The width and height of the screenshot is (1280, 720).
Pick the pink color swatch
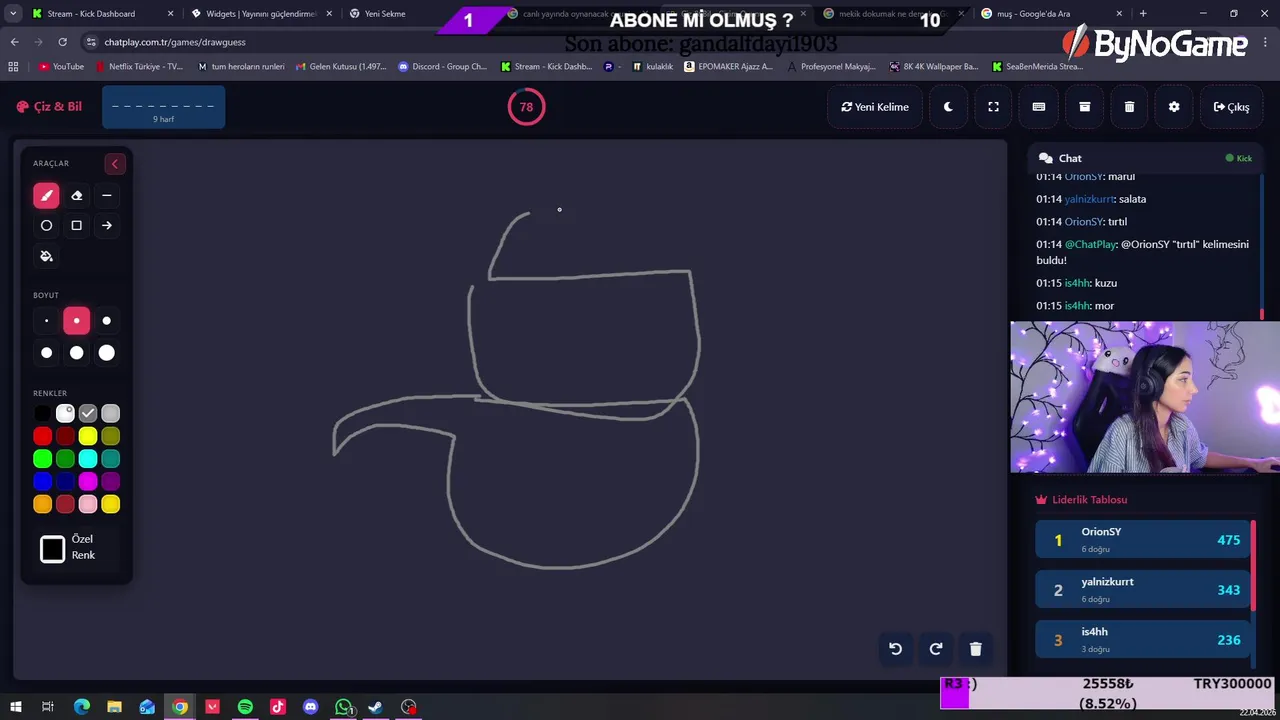[x=88, y=505]
